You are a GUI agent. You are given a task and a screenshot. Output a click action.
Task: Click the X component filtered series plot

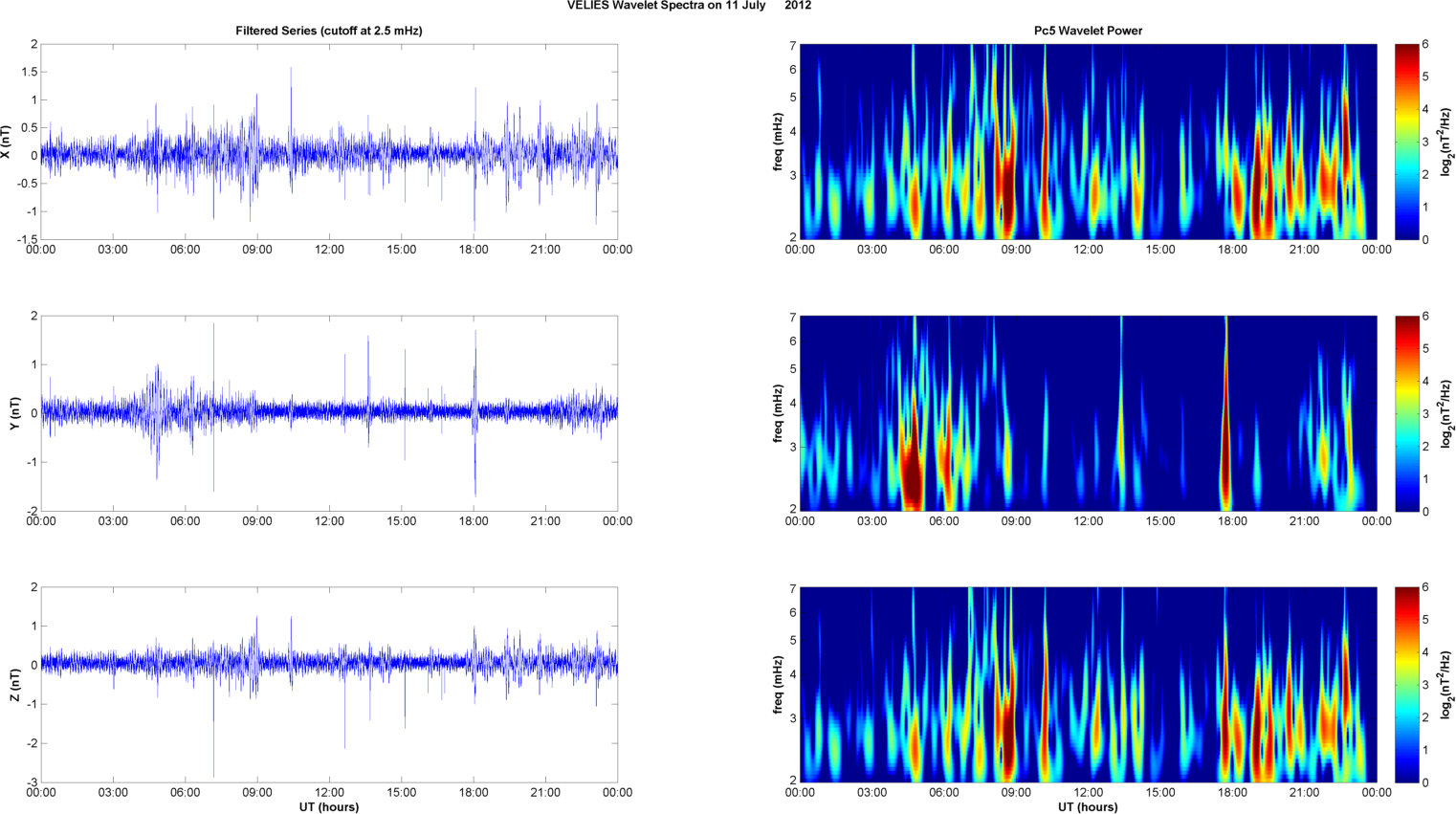329,142
